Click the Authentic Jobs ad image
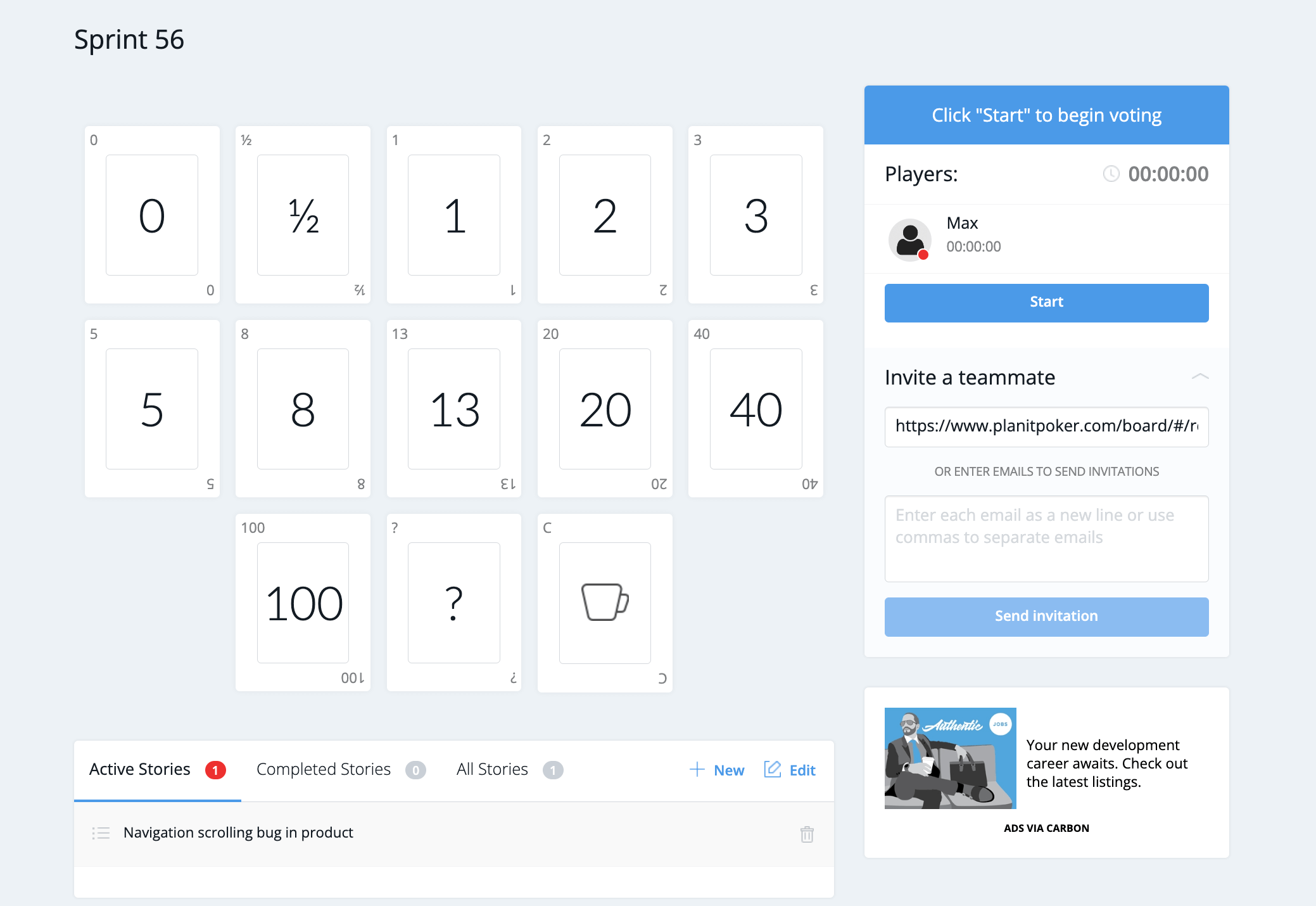The width and height of the screenshot is (1316, 906). 950,758
